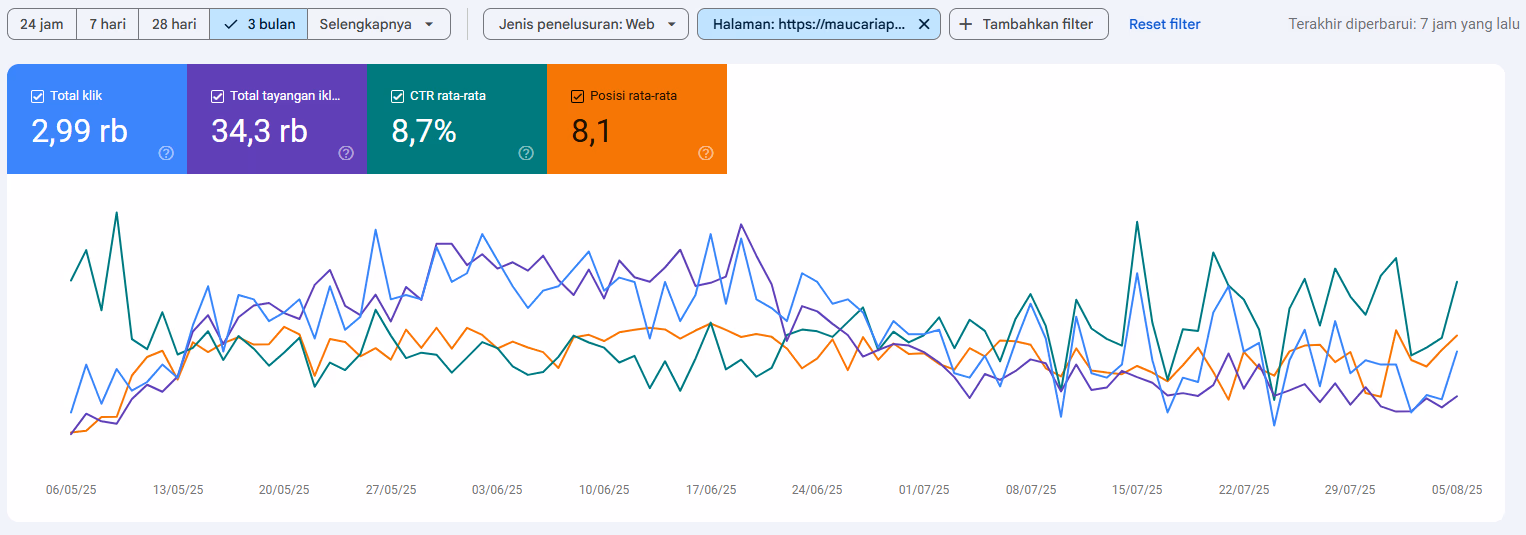Open help icon on CTR rata-rata card
Image resolution: width=1526 pixels, height=535 pixels.
tap(526, 153)
